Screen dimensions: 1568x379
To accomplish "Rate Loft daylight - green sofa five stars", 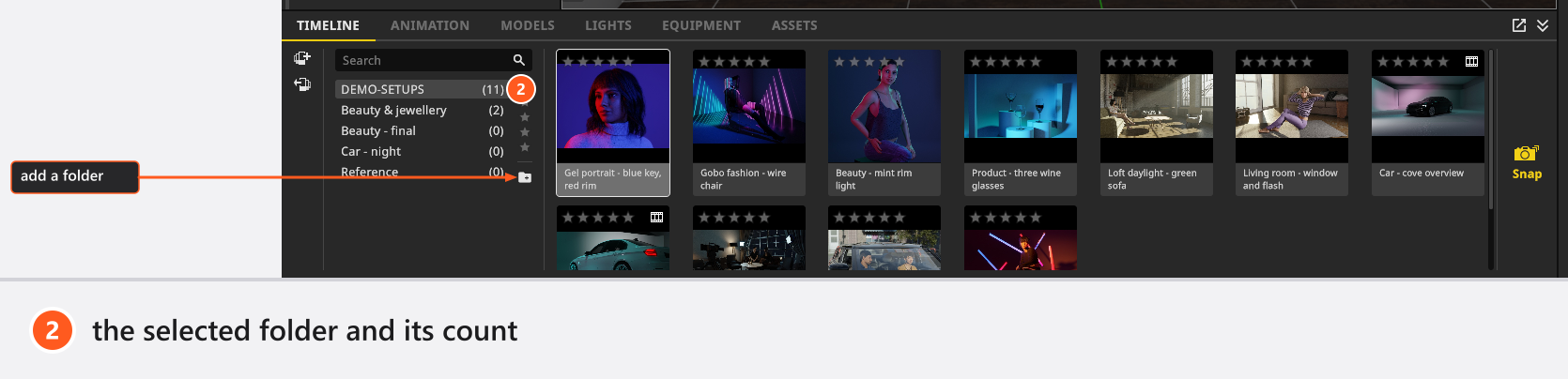I will point(1172,62).
